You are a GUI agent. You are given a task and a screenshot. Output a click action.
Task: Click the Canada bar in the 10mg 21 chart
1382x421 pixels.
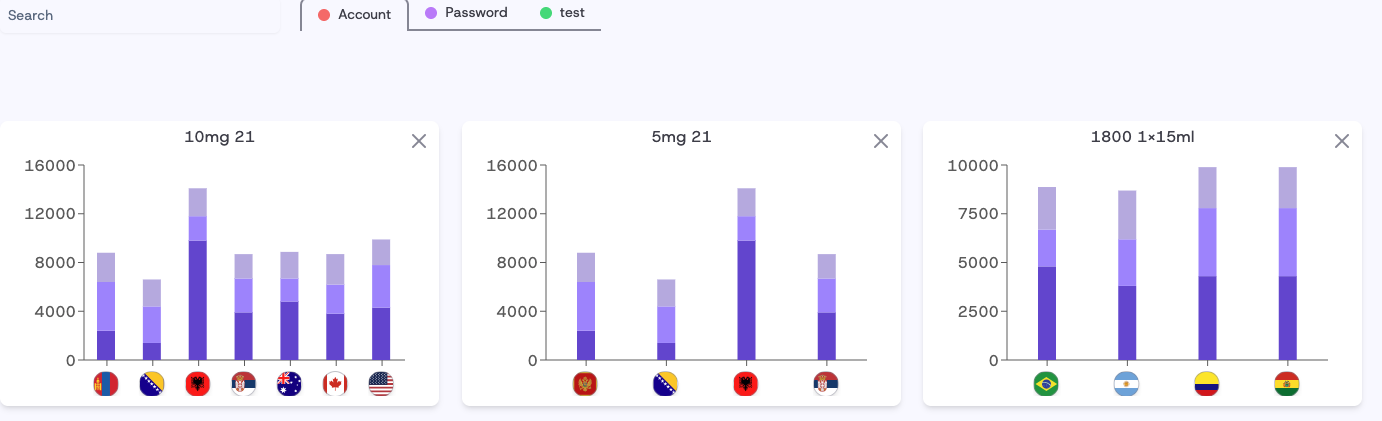[335, 307]
